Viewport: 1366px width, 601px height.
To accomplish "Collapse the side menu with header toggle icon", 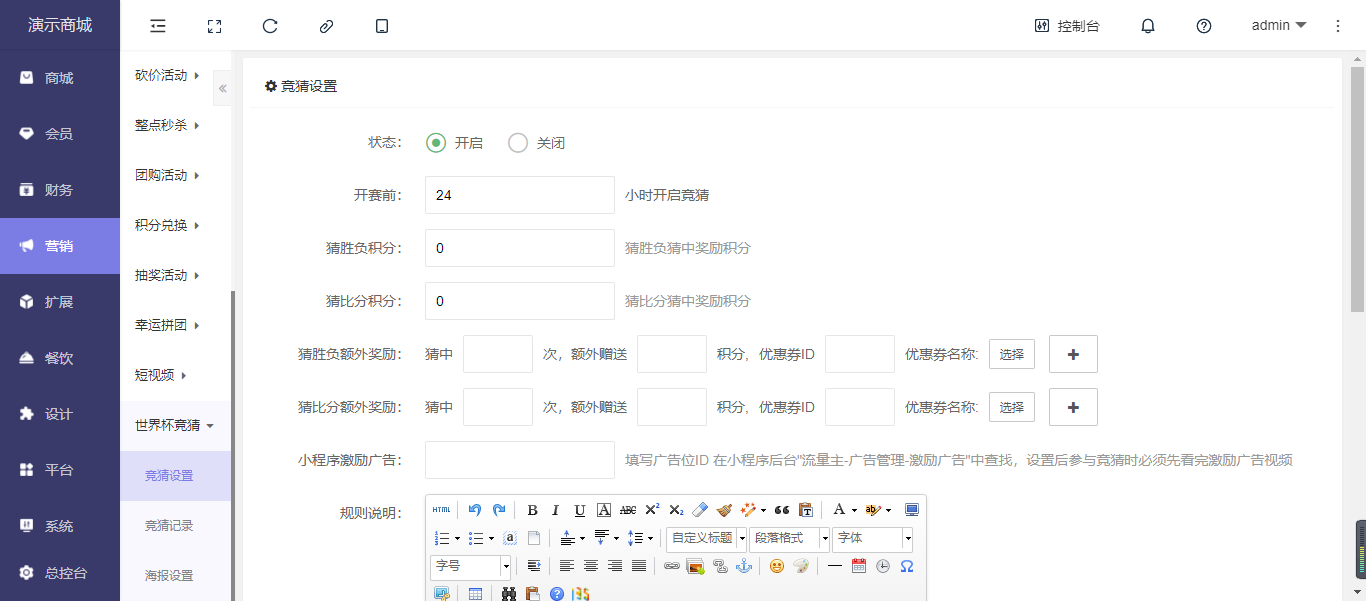I will [158, 26].
